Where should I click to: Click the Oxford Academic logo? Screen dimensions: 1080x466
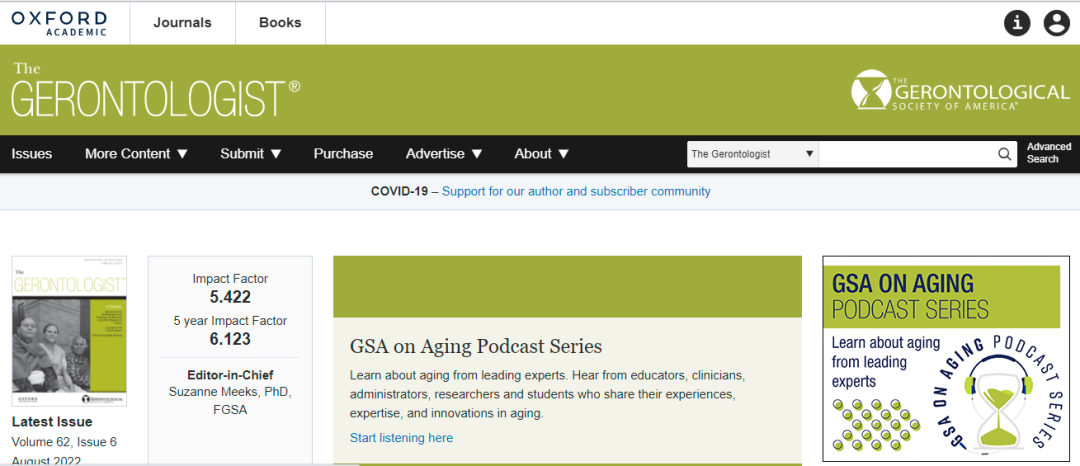[x=59, y=22]
